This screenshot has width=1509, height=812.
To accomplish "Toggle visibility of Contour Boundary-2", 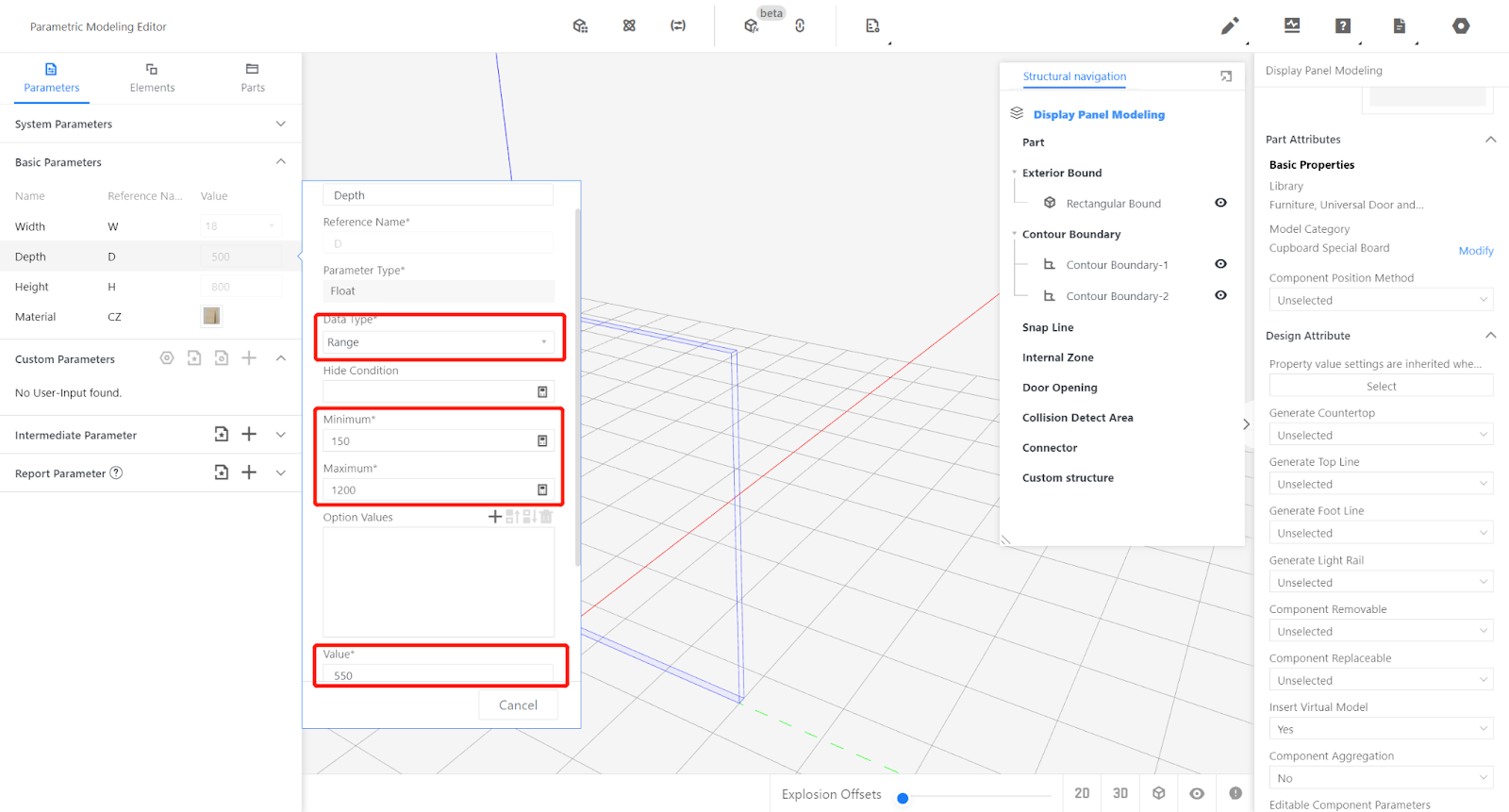I will coord(1220,295).
